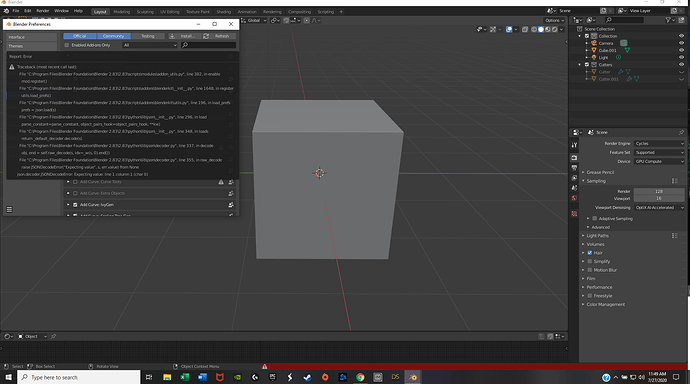Viewport: 690px width, 384px height.
Task: Open the File menu
Action: (x=15, y=11)
